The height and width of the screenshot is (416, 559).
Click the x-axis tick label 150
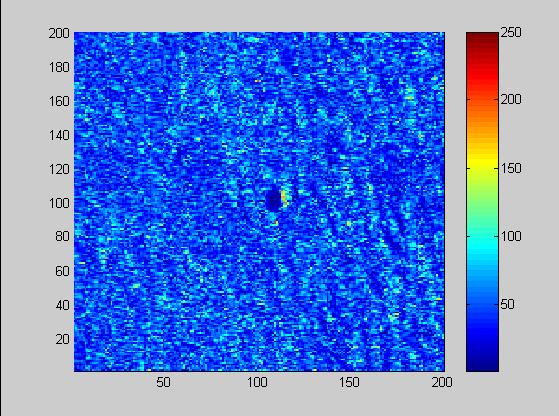click(349, 382)
